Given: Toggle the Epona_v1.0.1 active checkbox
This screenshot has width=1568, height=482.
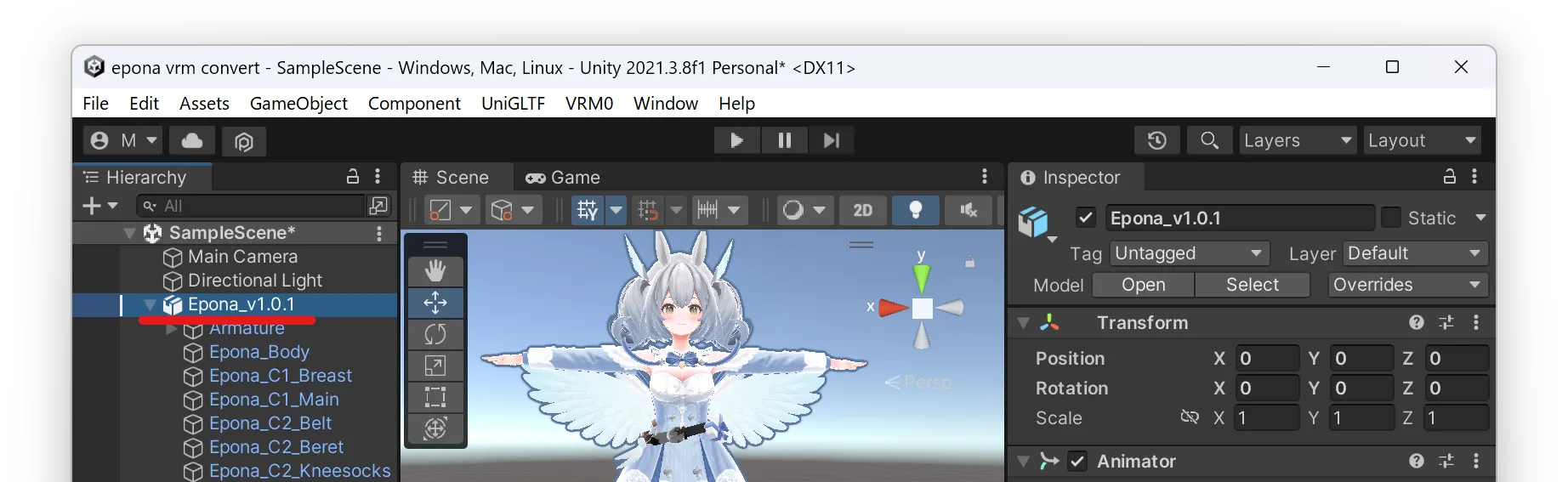Looking at the screenshot, I should coord(1086,218).
